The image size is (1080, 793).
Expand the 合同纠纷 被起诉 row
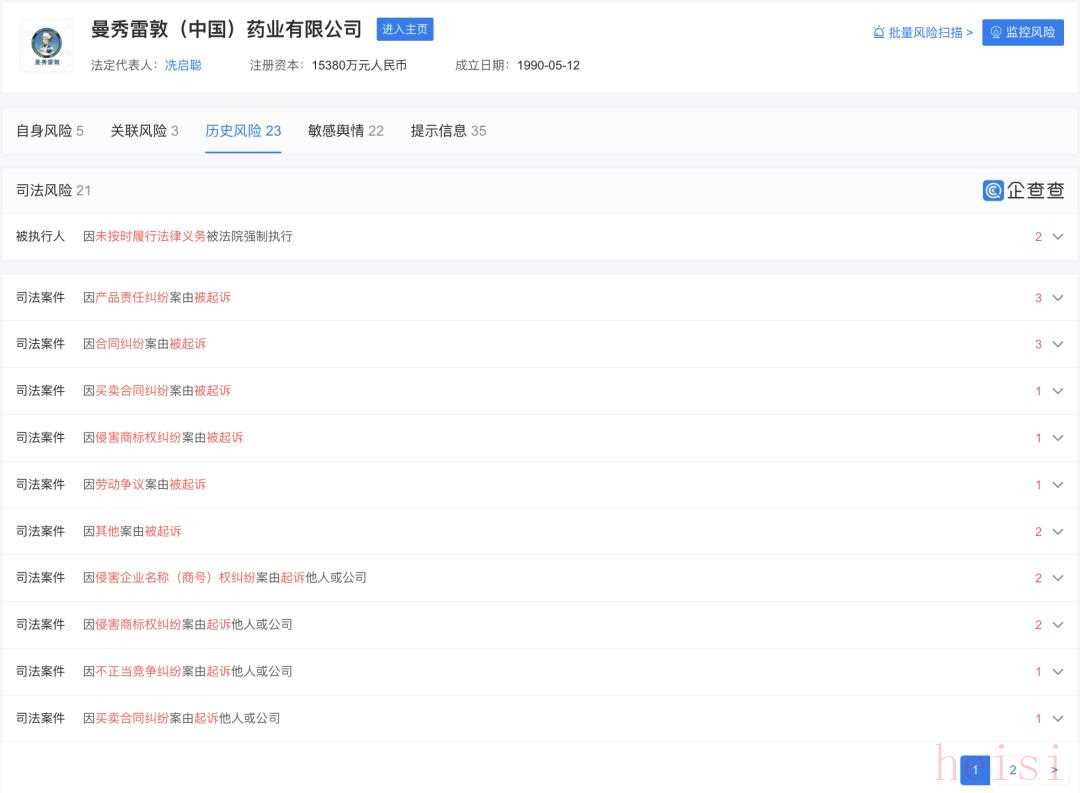coord(1057,344)
